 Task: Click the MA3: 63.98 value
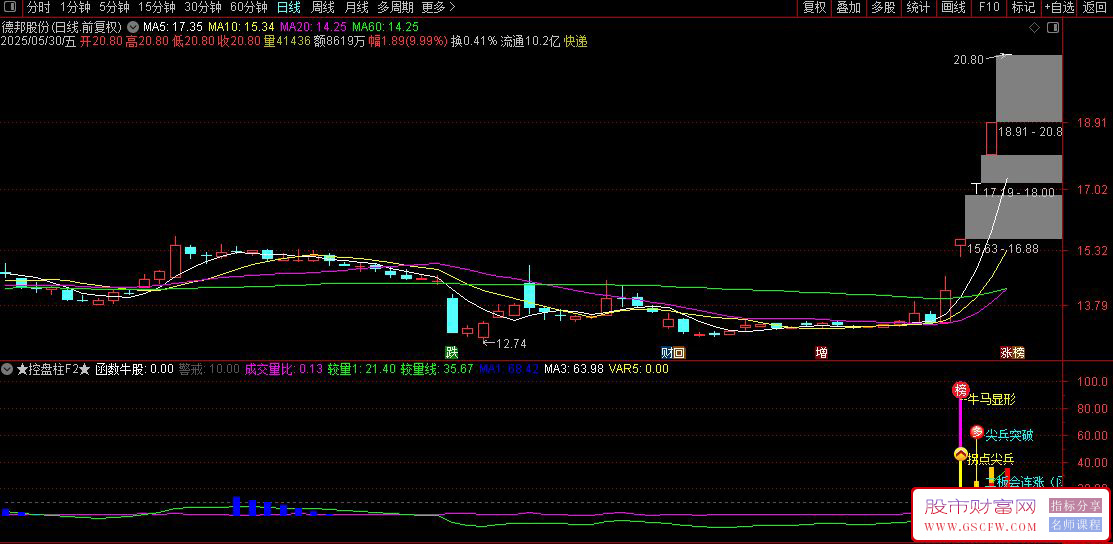574,369
